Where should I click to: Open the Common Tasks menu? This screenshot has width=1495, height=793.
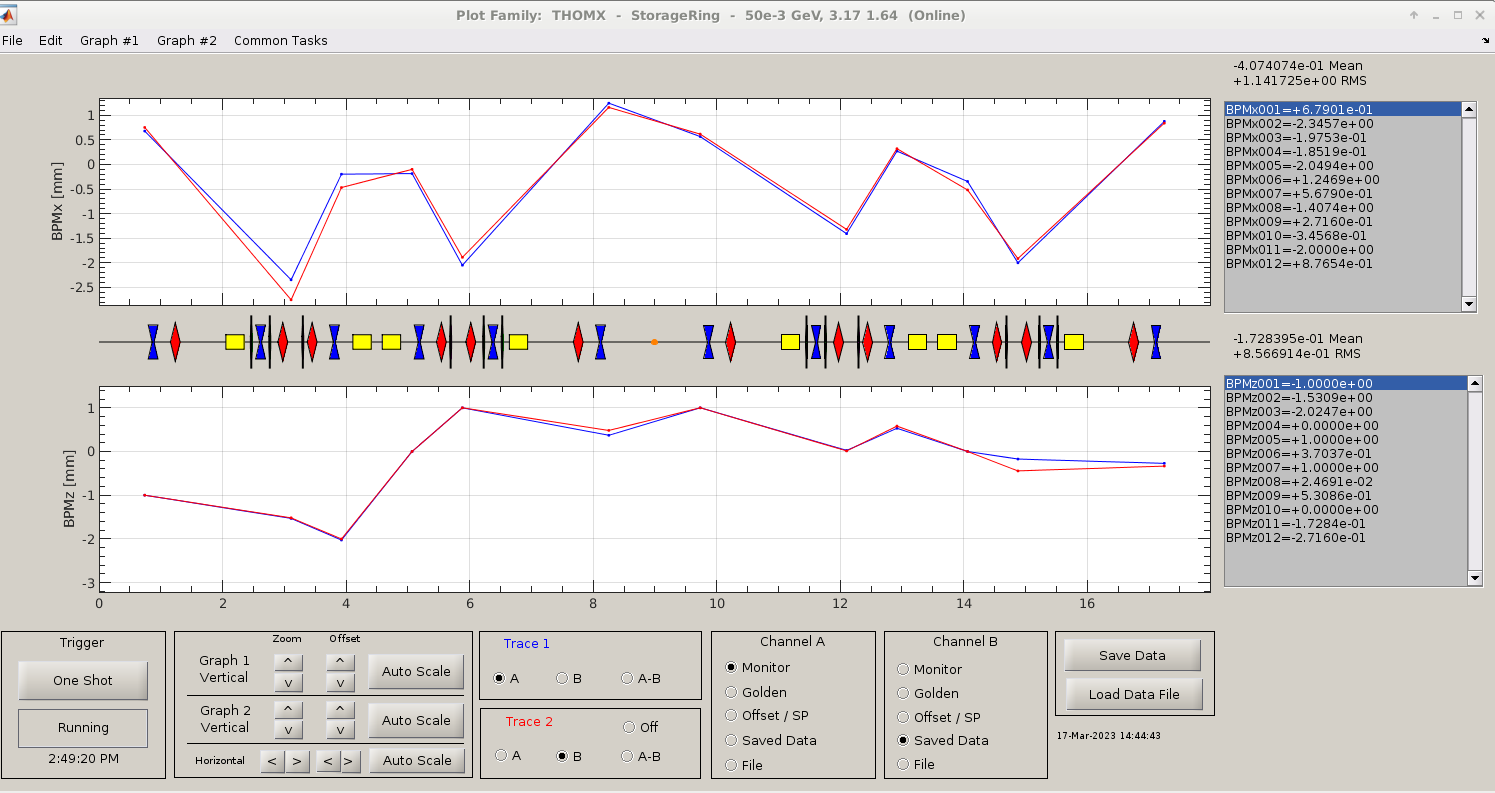[280, 41]
